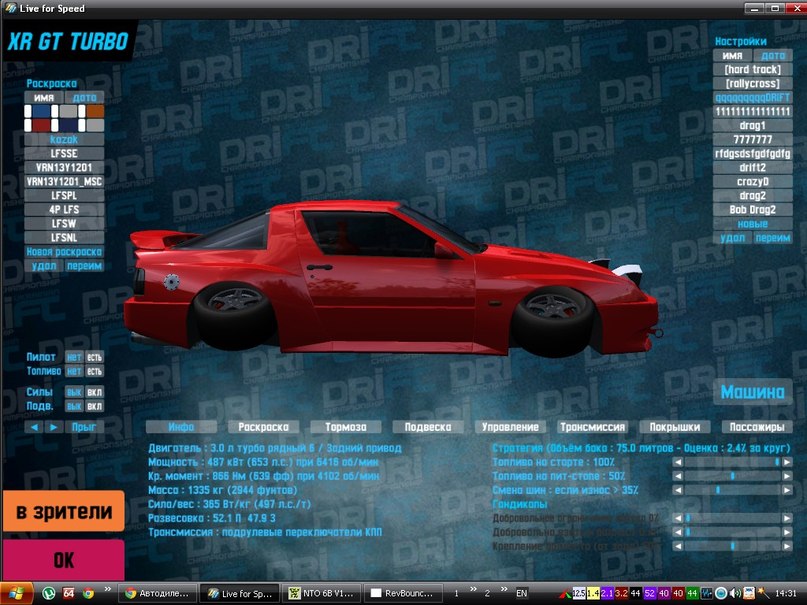
Task: Set Пилот to есть
Action: point(94,357)
